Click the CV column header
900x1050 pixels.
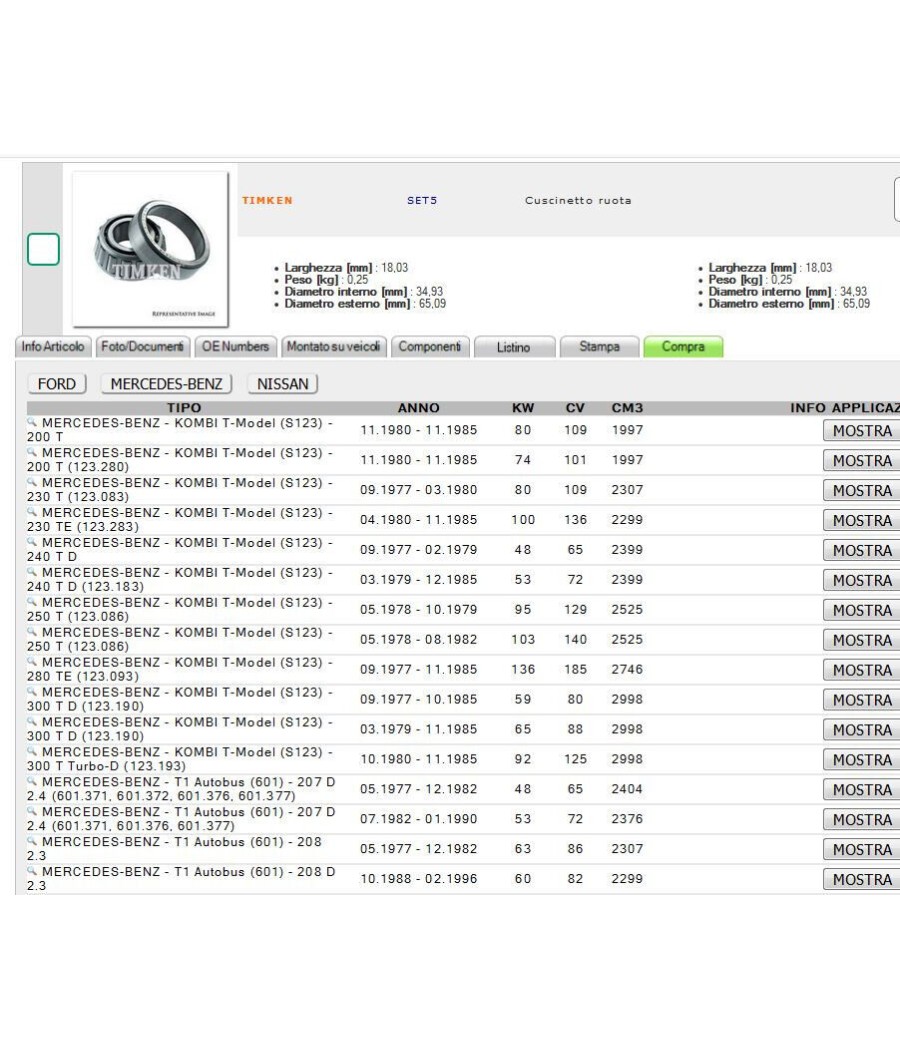click(x=575, y=408)
